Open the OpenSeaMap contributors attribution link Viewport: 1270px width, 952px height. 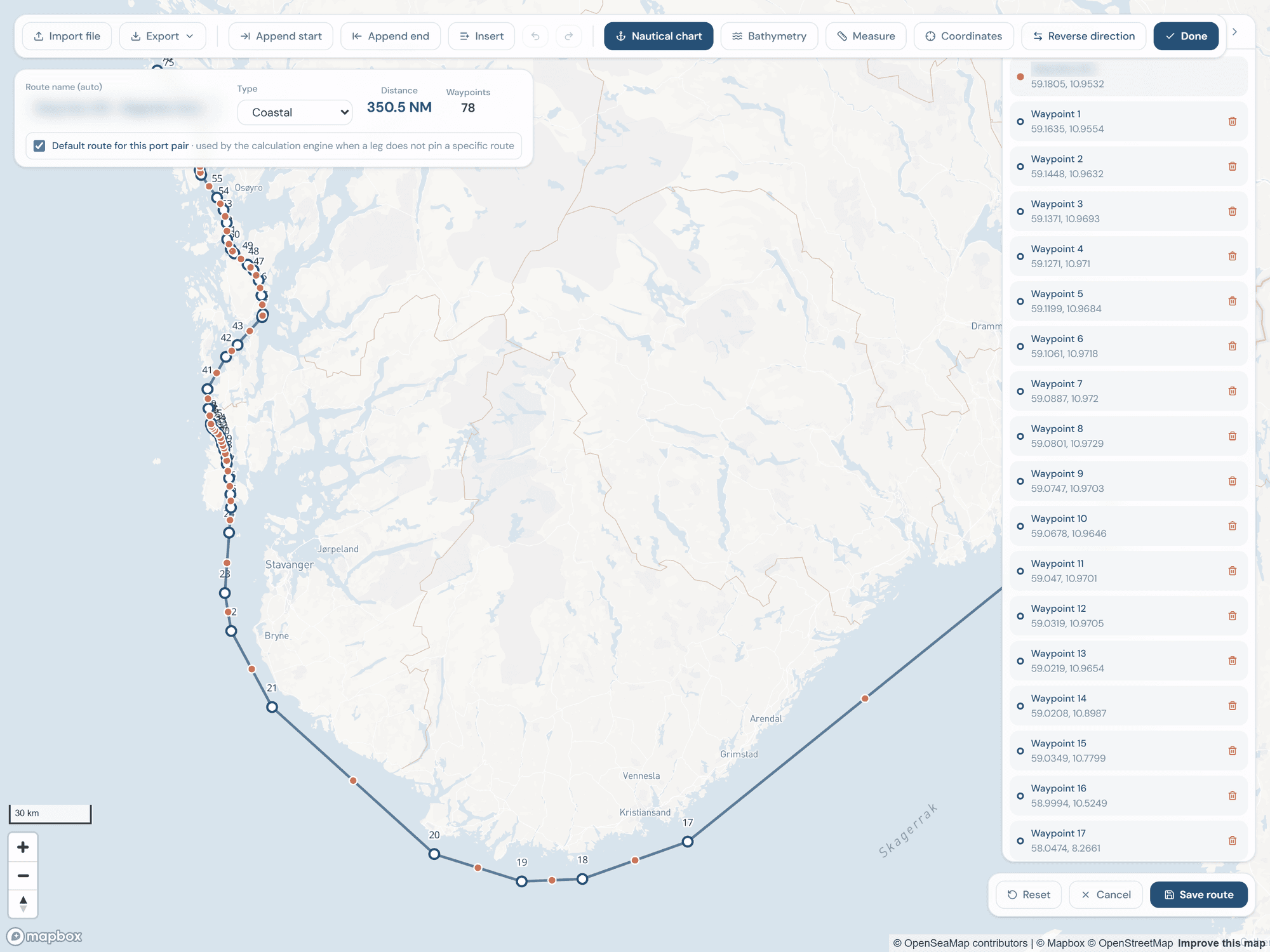point(960,943)
